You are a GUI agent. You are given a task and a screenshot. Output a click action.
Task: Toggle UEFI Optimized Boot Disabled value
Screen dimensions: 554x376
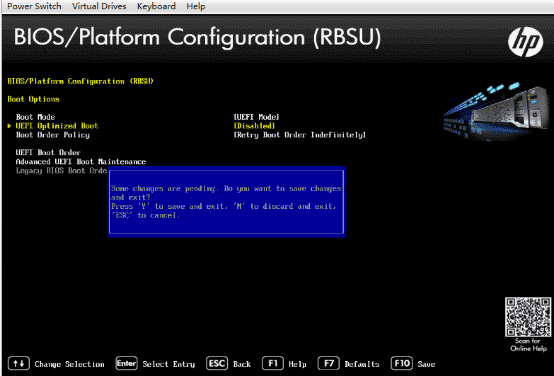point(254,126)
